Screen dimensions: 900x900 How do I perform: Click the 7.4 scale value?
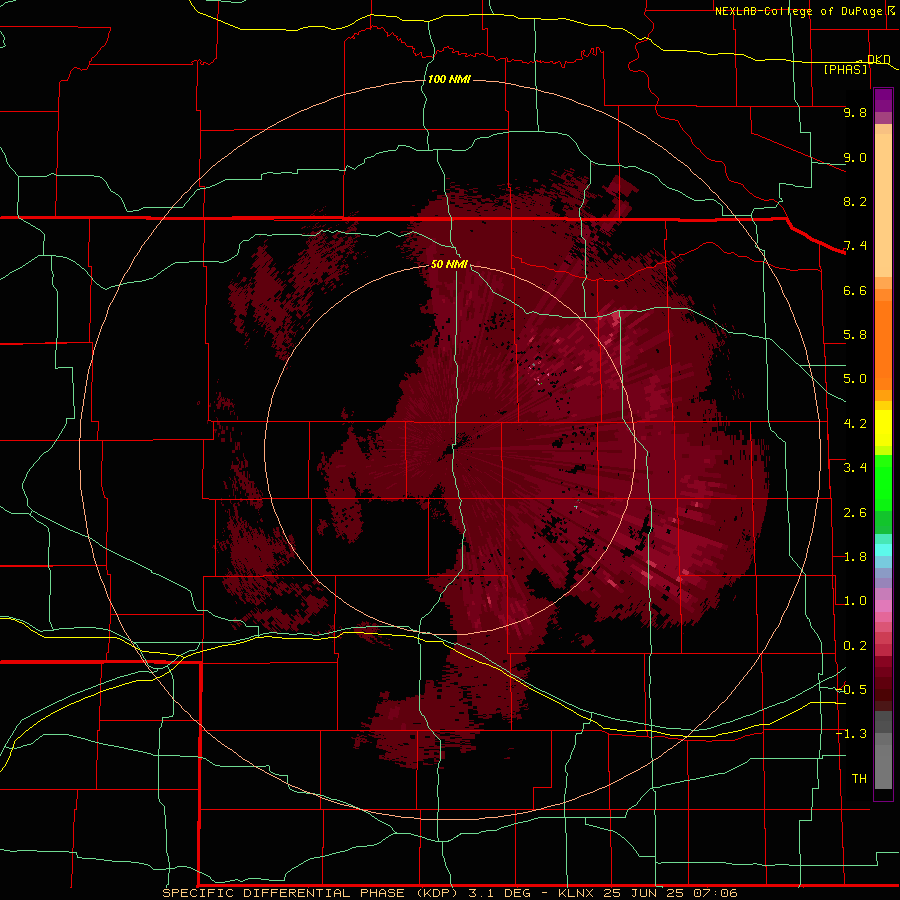point(855,246)
